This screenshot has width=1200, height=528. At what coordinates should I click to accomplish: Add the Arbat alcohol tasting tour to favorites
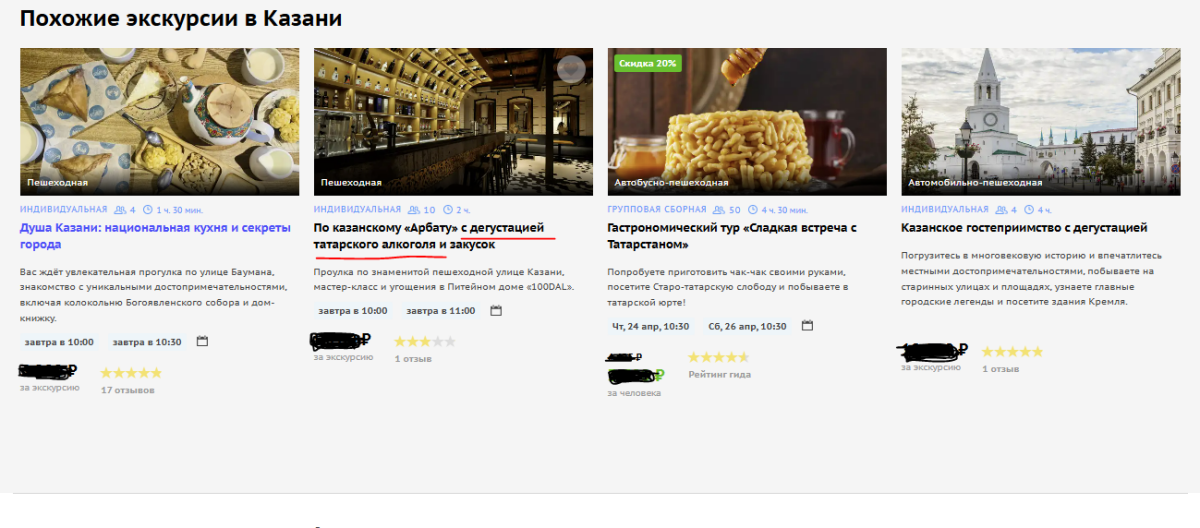pos(571,69)
